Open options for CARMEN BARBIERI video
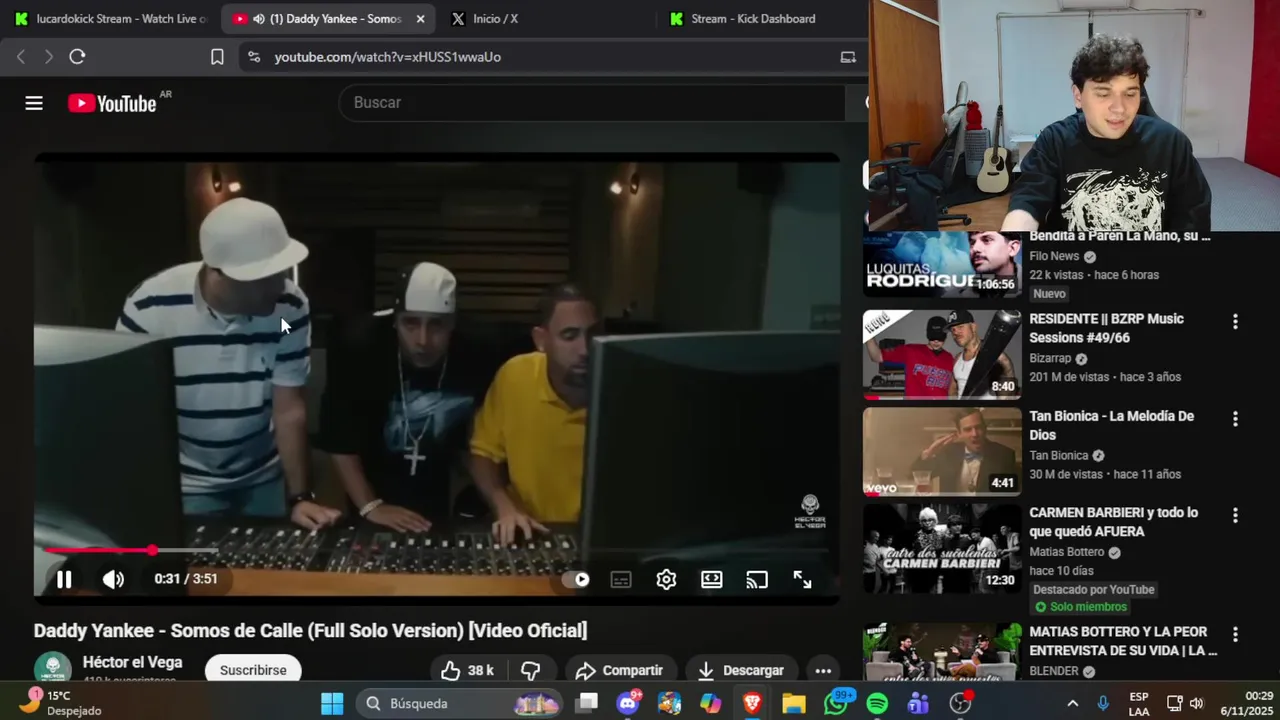1280x720 pixels. pyautogui.click(x=1235, y=515)
